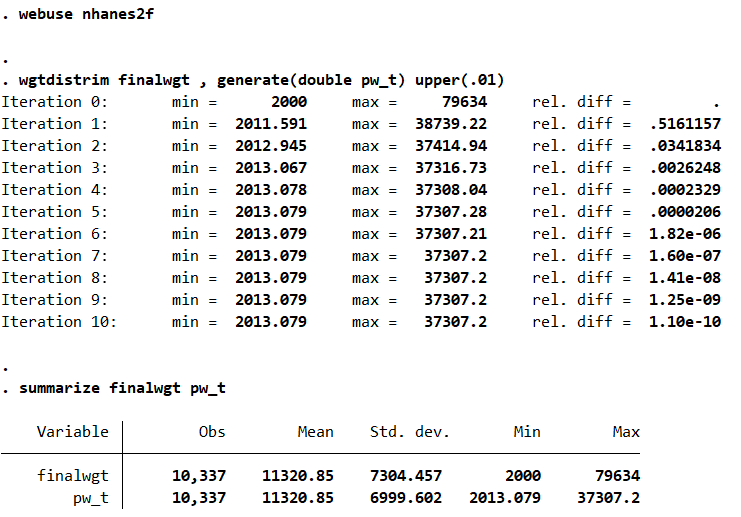Click Iteration 6 max value 37307.21
The width and height of the screenshot is (741, 517).
click(x=451, y=234)
